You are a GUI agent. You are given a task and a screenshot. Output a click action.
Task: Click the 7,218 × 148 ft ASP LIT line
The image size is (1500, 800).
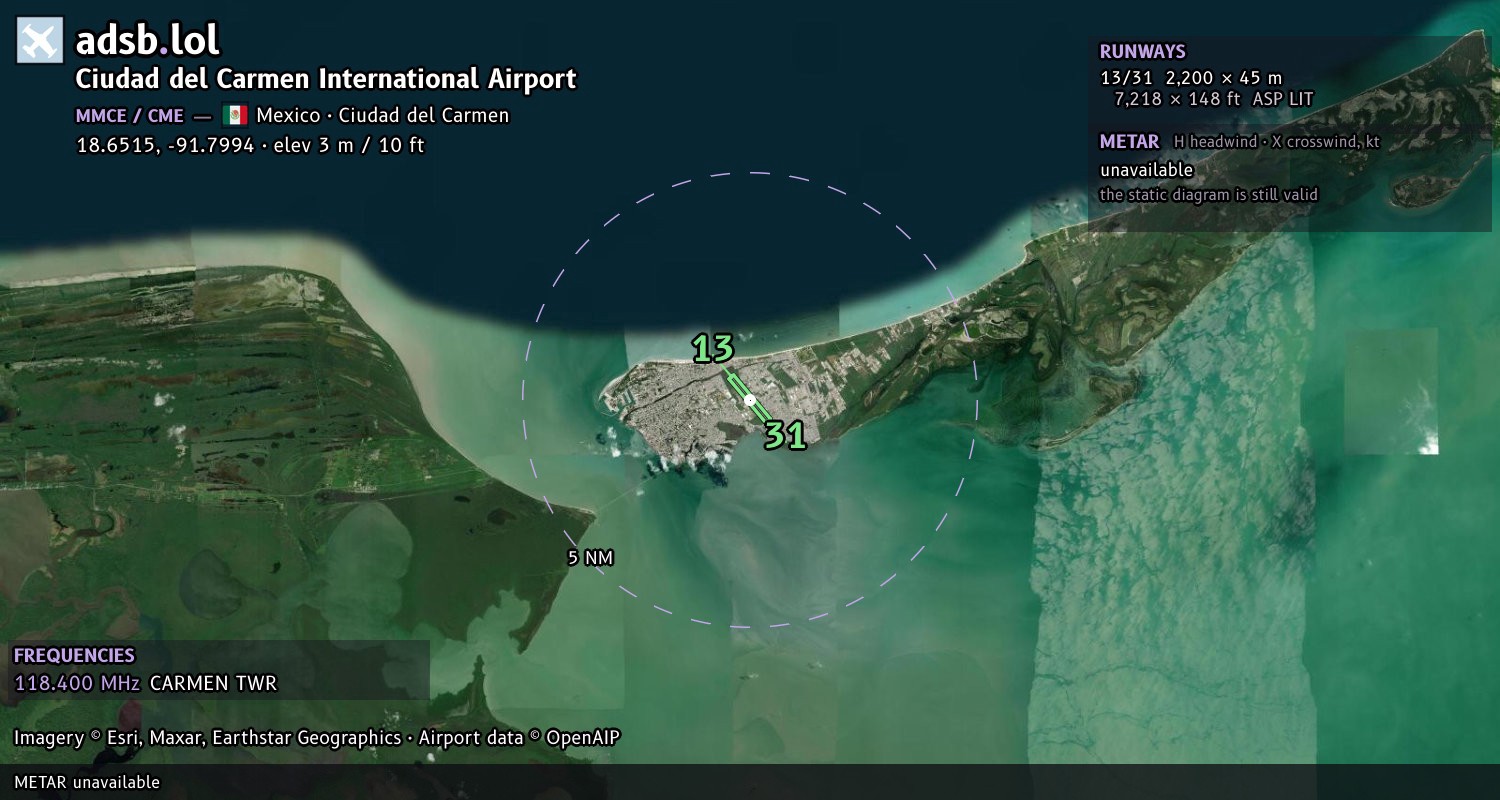(x=1213, y=99)
